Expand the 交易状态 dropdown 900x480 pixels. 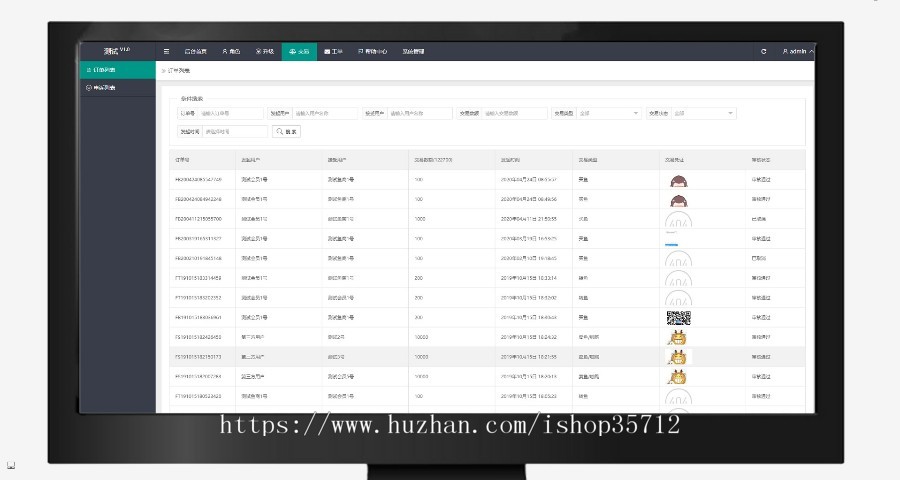(704, 114)
